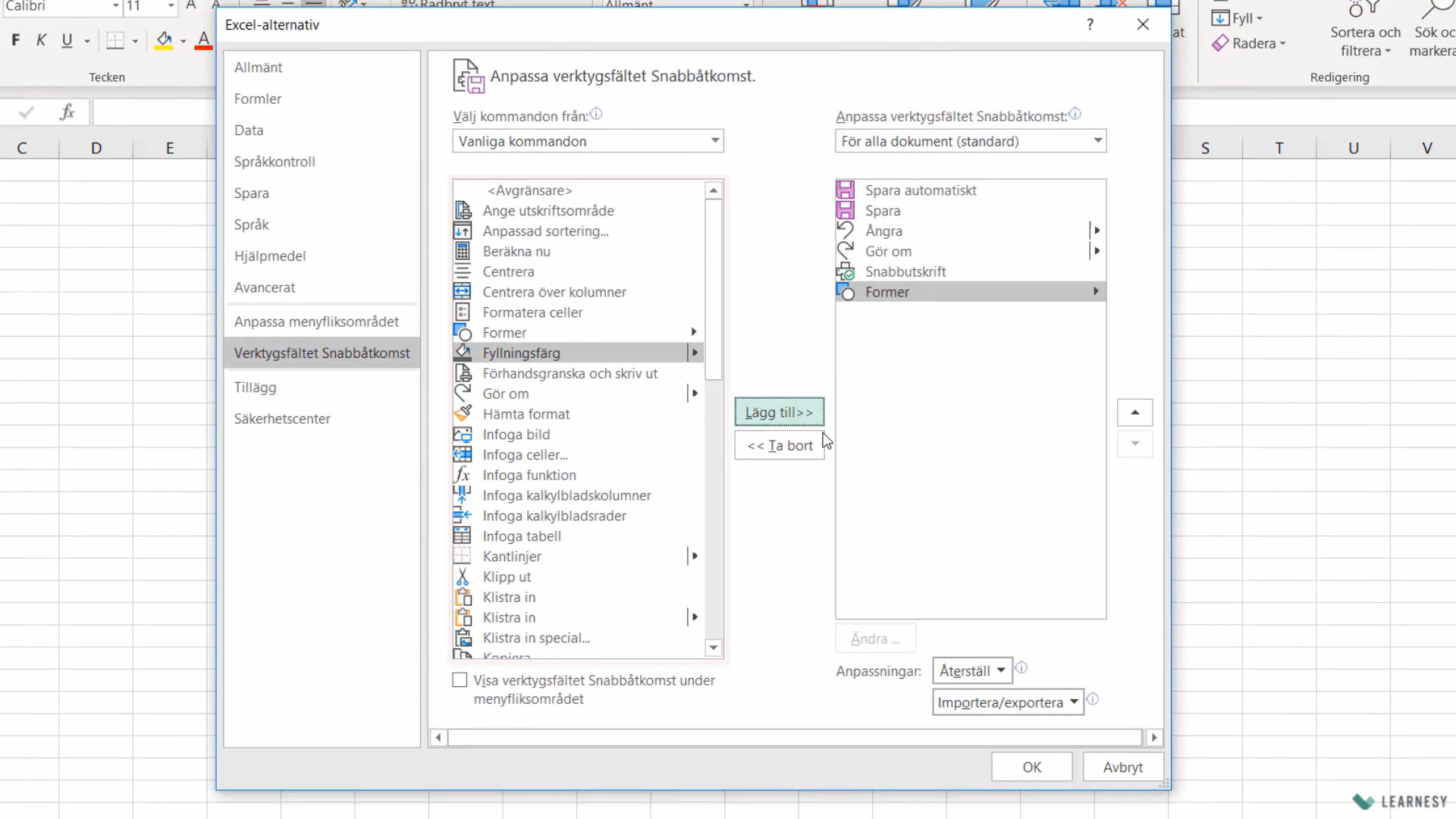Switch to Anpassa menyfliksområdet category
This screenshot has width=1456, height=819.
click(x=316, y=322)
